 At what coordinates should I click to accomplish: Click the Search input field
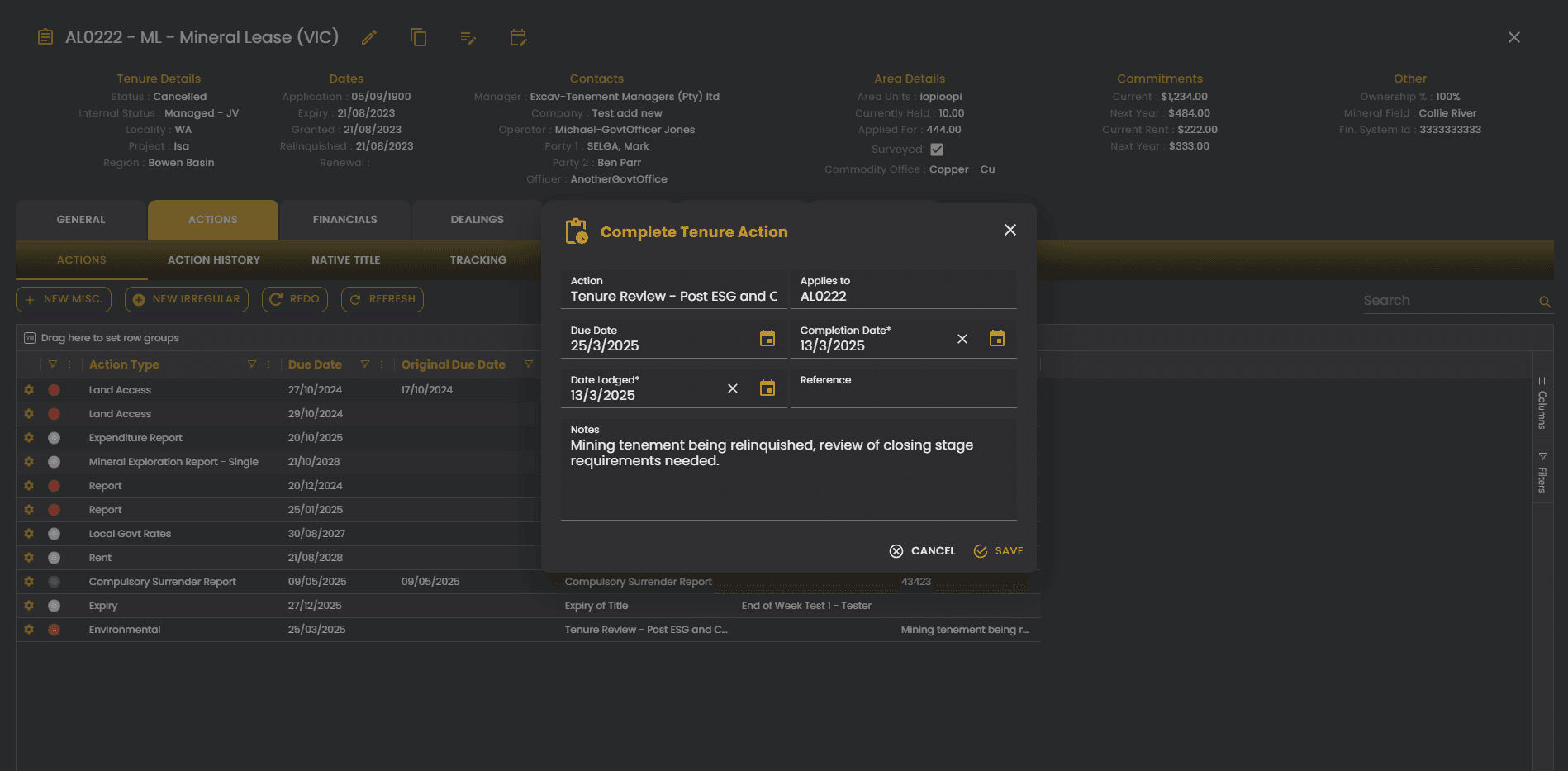click(x=1448, y=301)
